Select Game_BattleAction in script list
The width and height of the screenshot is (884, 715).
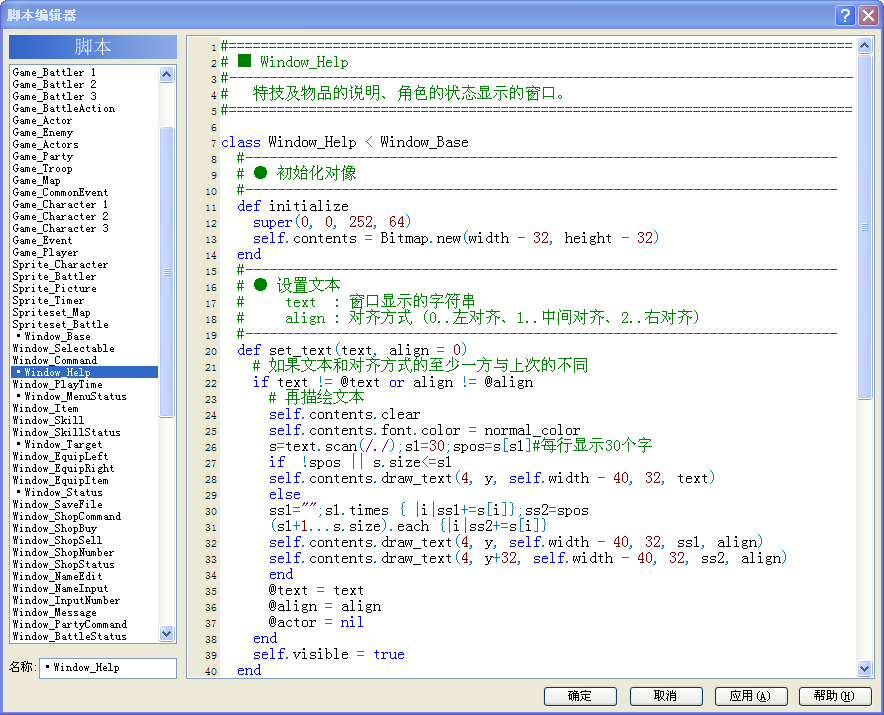(x=85, y=108)
